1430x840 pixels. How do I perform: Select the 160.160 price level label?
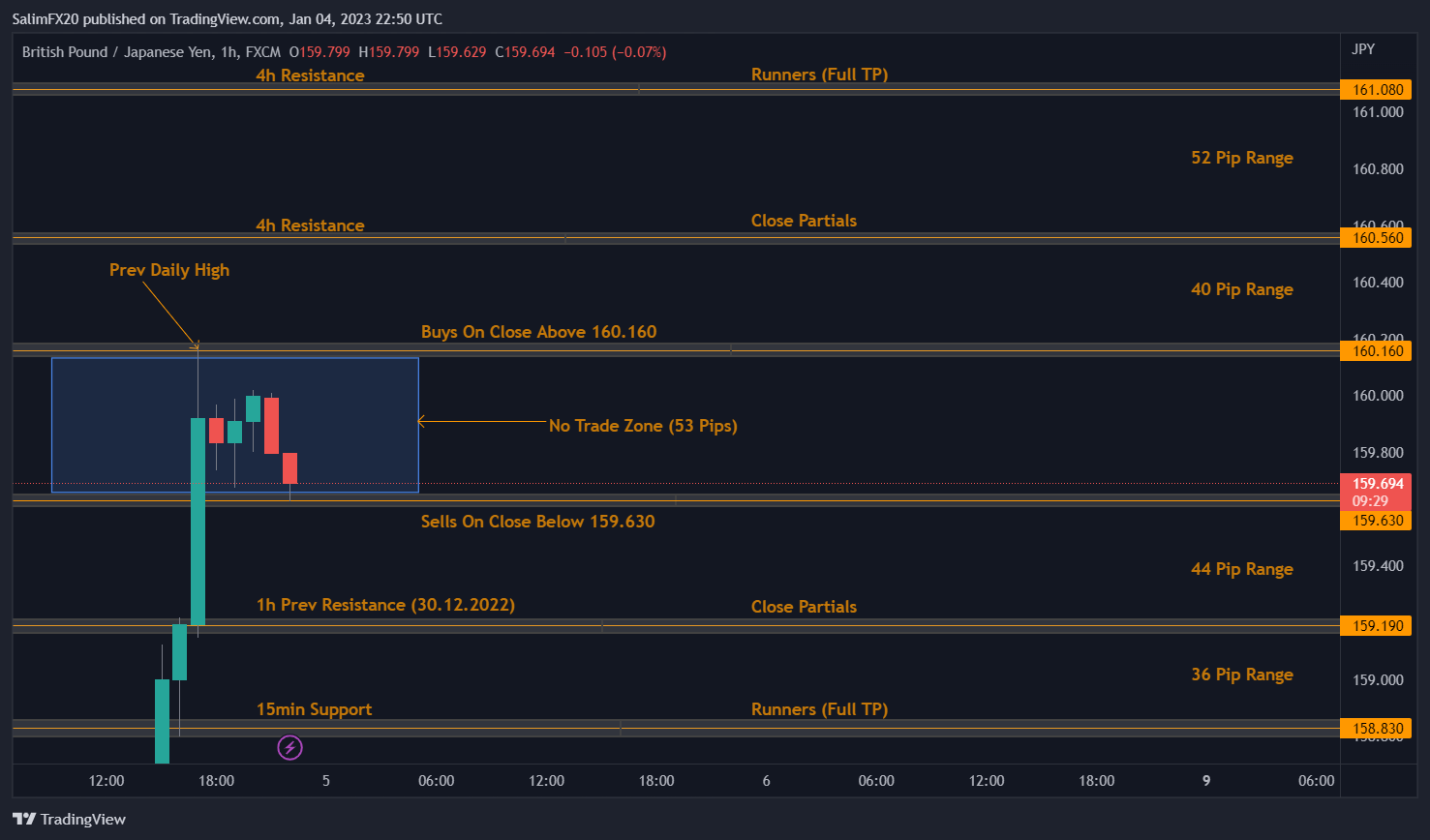click(1376, 351)
